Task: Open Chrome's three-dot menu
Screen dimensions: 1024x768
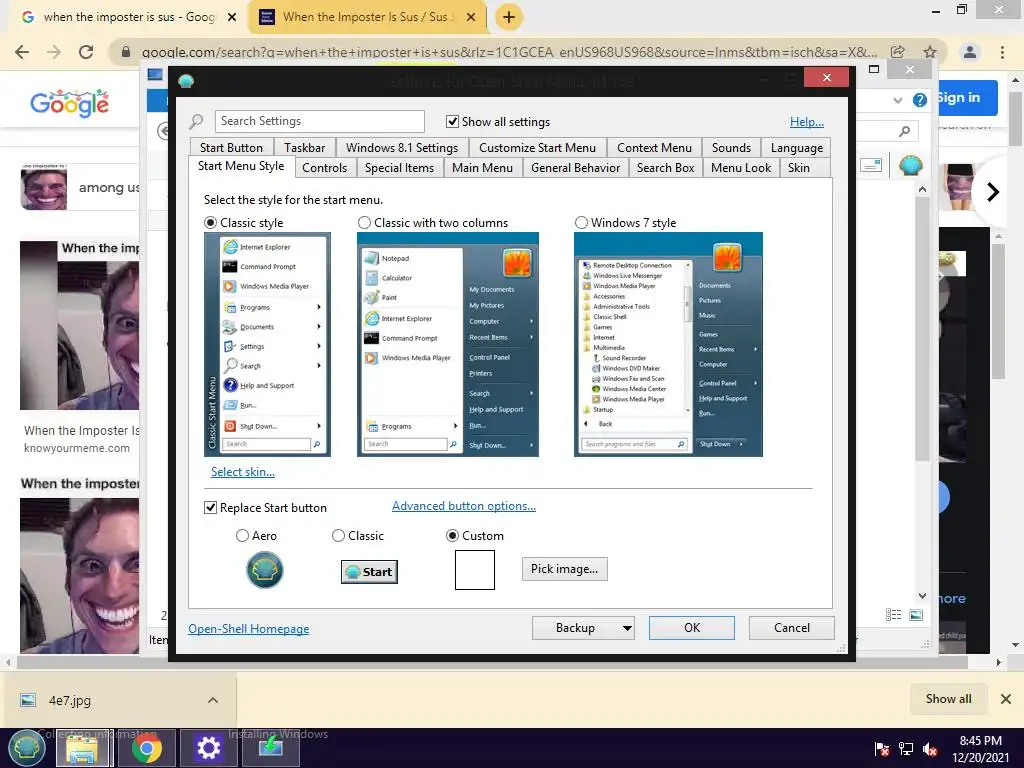Action: [x=1002, y=52]
